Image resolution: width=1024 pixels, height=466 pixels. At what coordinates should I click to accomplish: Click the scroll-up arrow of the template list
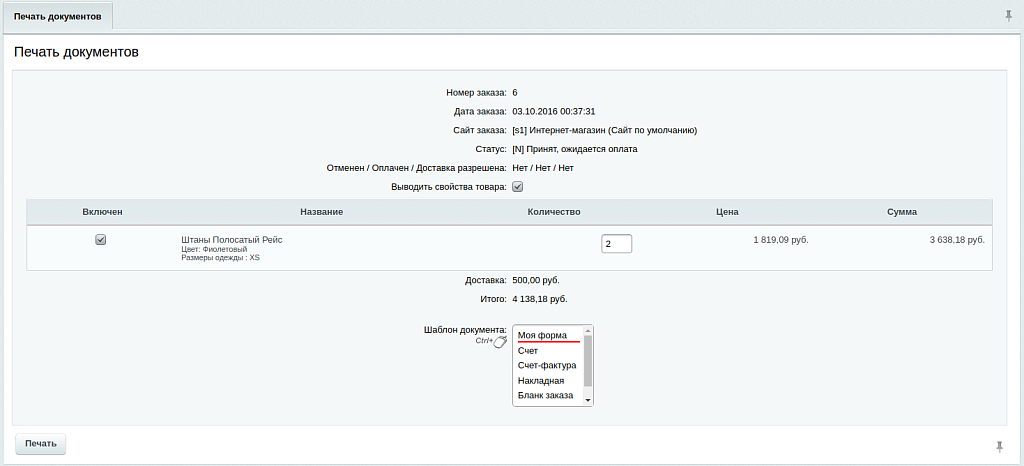click(x=589, y=330)
